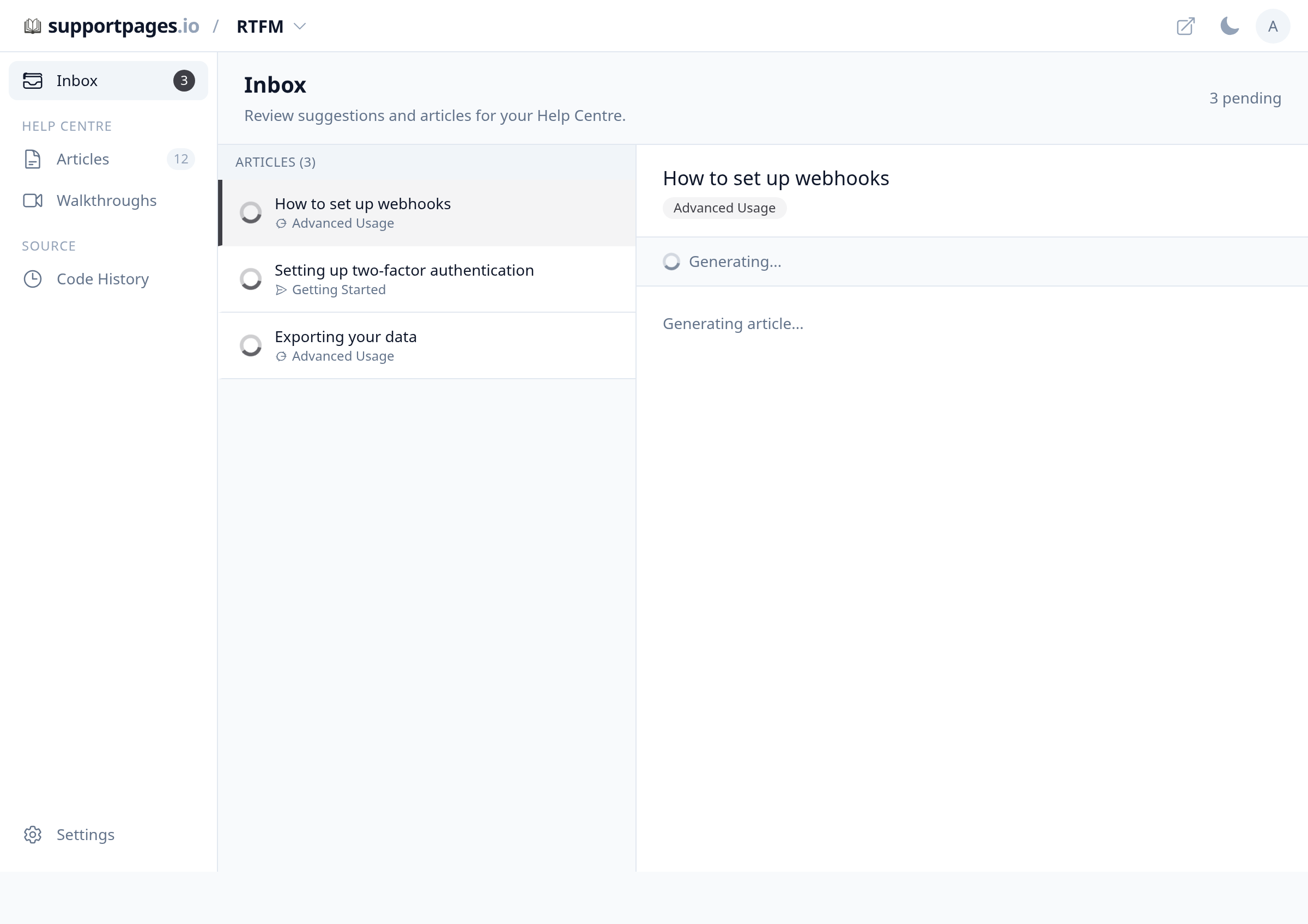This screenshot has height=924, width=1308.
Task: Expand the RTFM project dropdown chevron
Action: click(300, 26)
